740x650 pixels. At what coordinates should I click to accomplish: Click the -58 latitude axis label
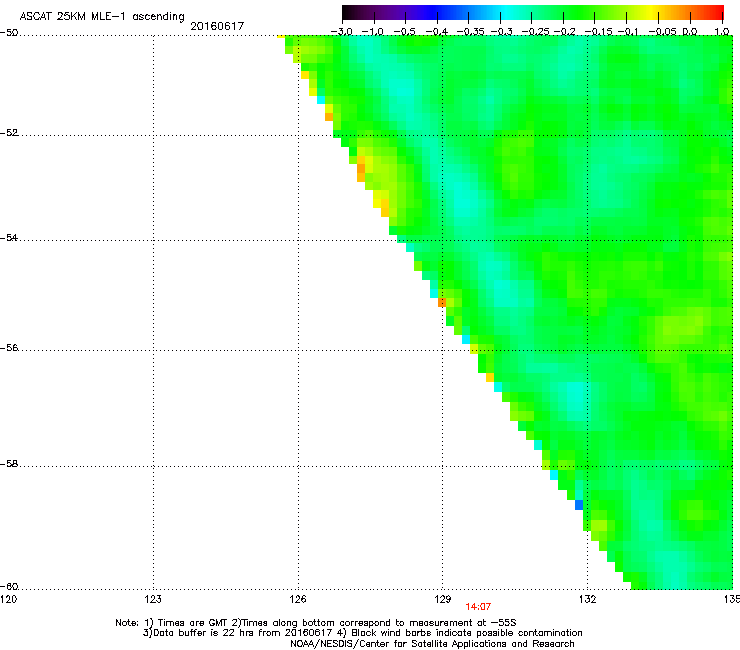[x=9, y=464]
